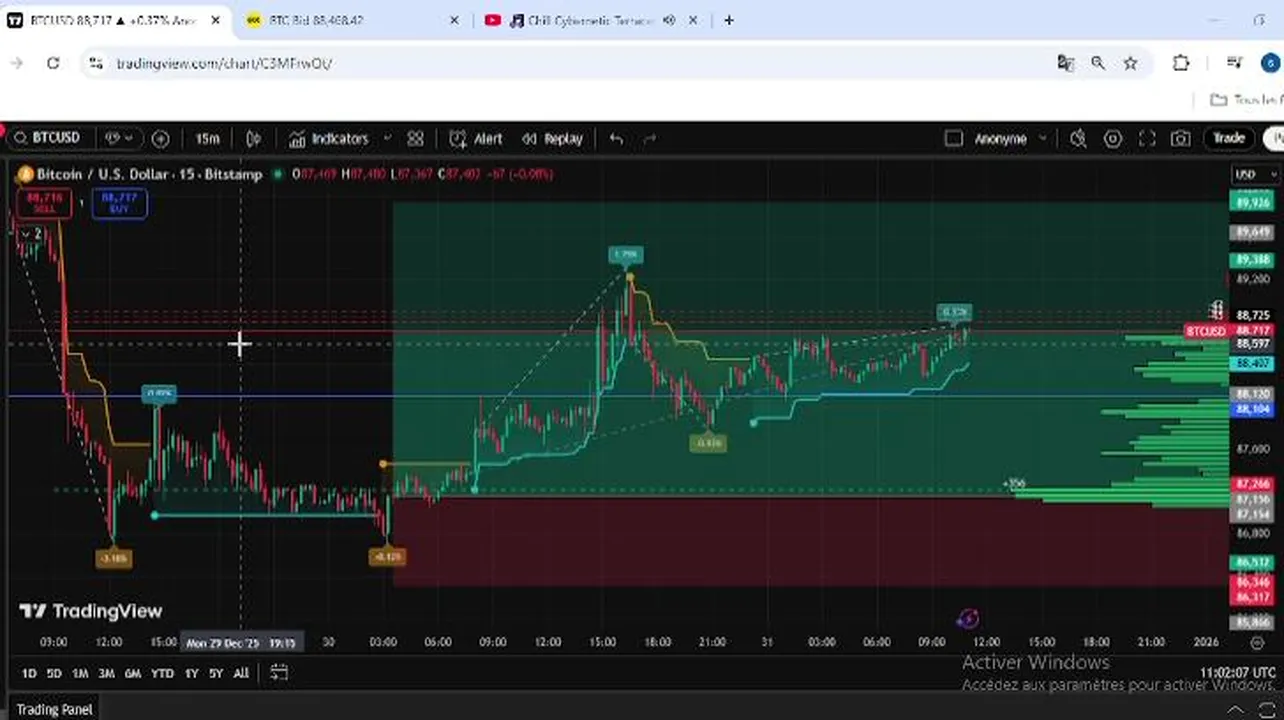This screenshot has width=1284, height=720.
Task: Select the All time range
Action: pyautogui.click(x=241, y=674)
